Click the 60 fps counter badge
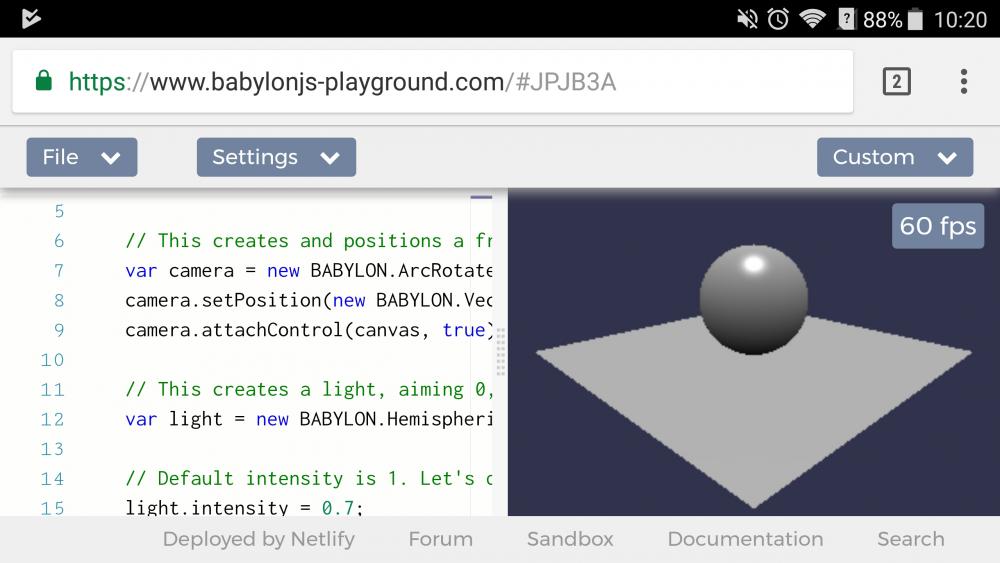 point(937,226)
